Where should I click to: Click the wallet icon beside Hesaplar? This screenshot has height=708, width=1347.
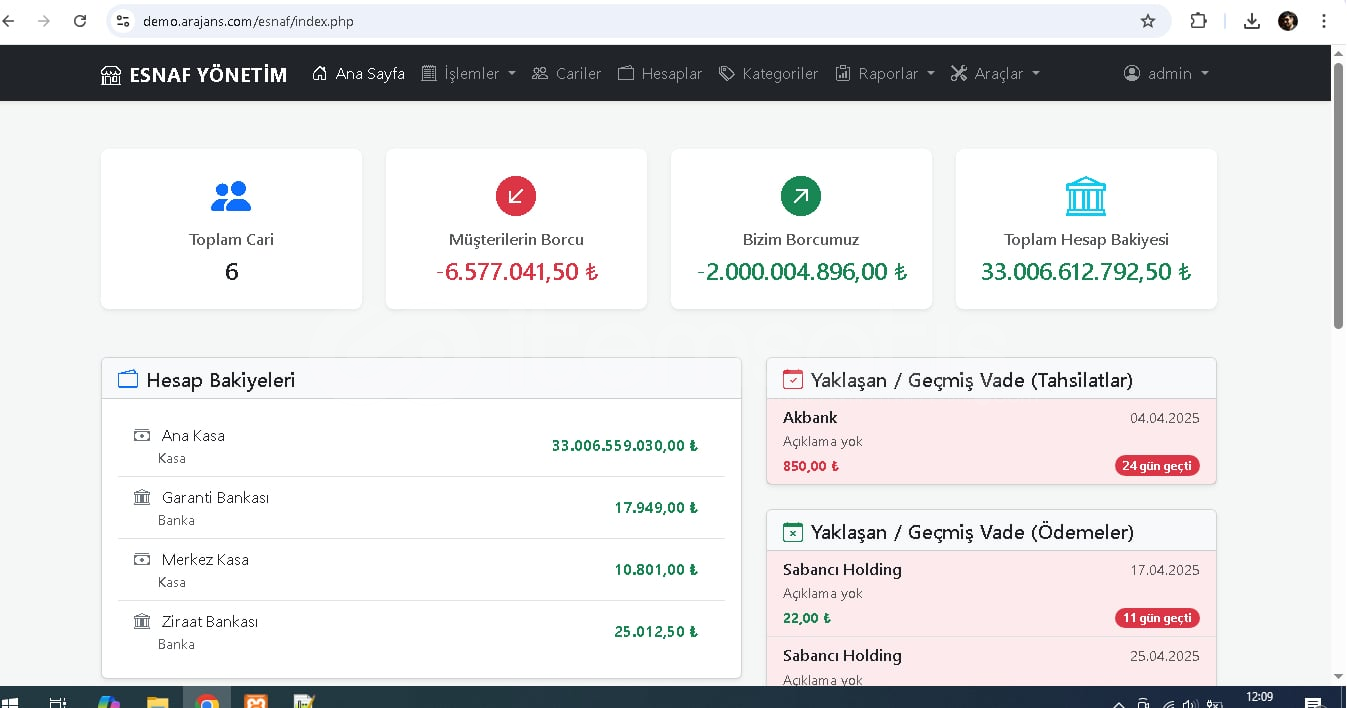pyautogui.click(x=626, y=73)
